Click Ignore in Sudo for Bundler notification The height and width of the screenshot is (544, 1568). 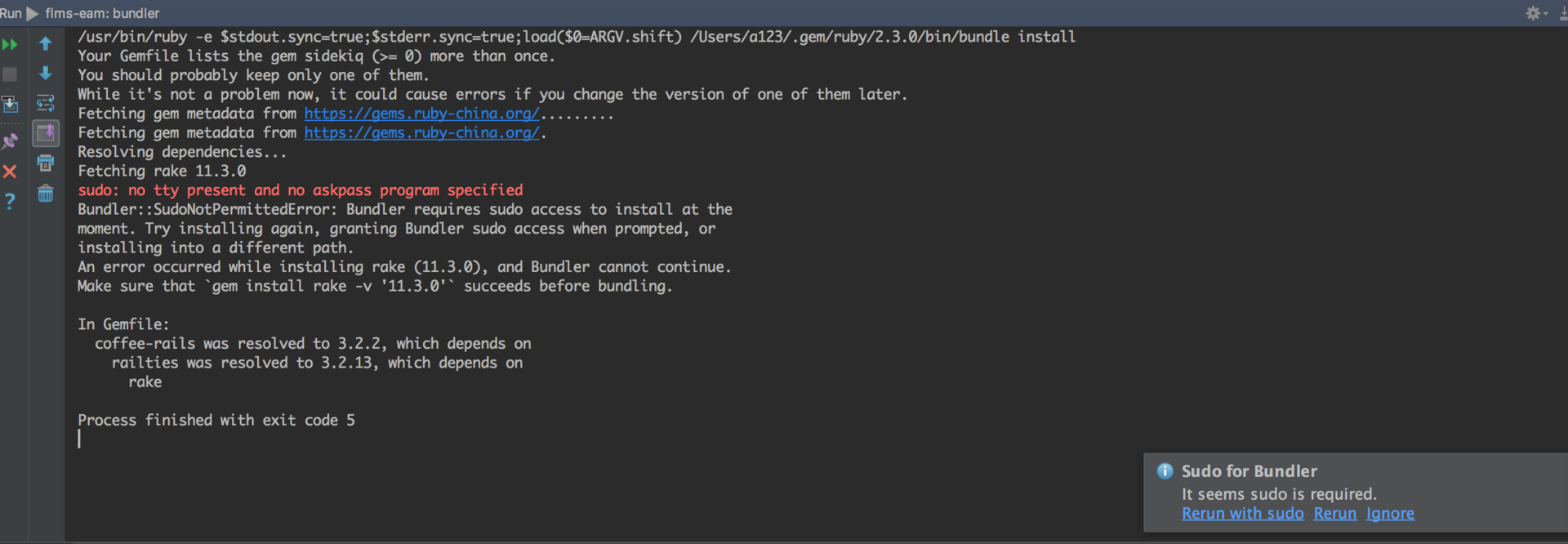[1390, 514]
